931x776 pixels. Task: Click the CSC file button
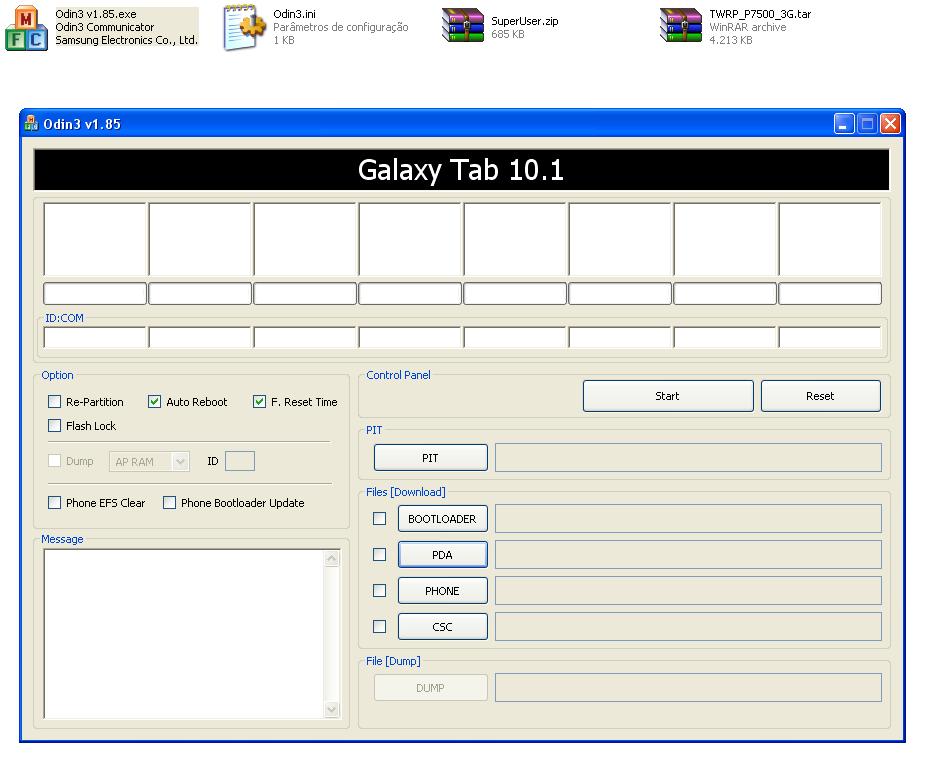click(x=442, y=626)
